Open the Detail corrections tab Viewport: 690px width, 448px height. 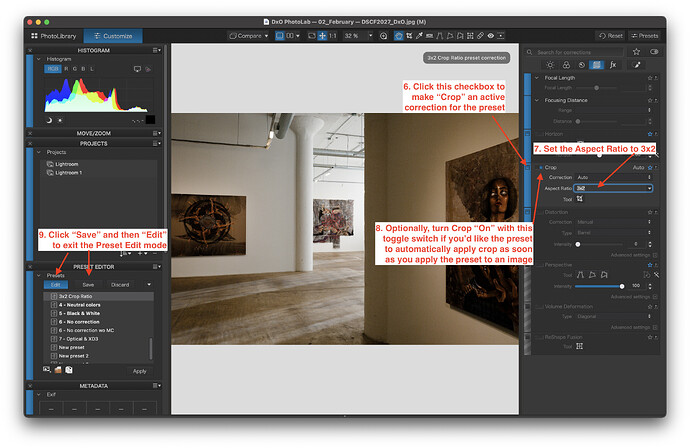582,65
